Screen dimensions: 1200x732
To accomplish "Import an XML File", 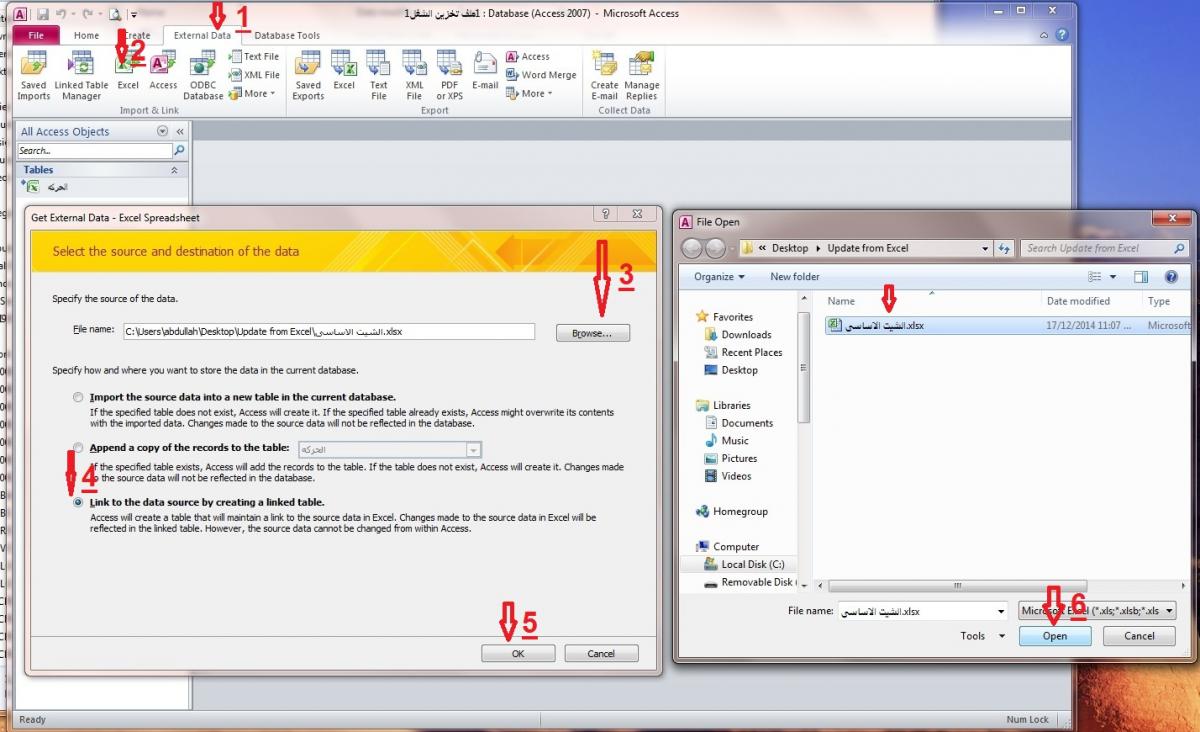I will tap(254, 75).
